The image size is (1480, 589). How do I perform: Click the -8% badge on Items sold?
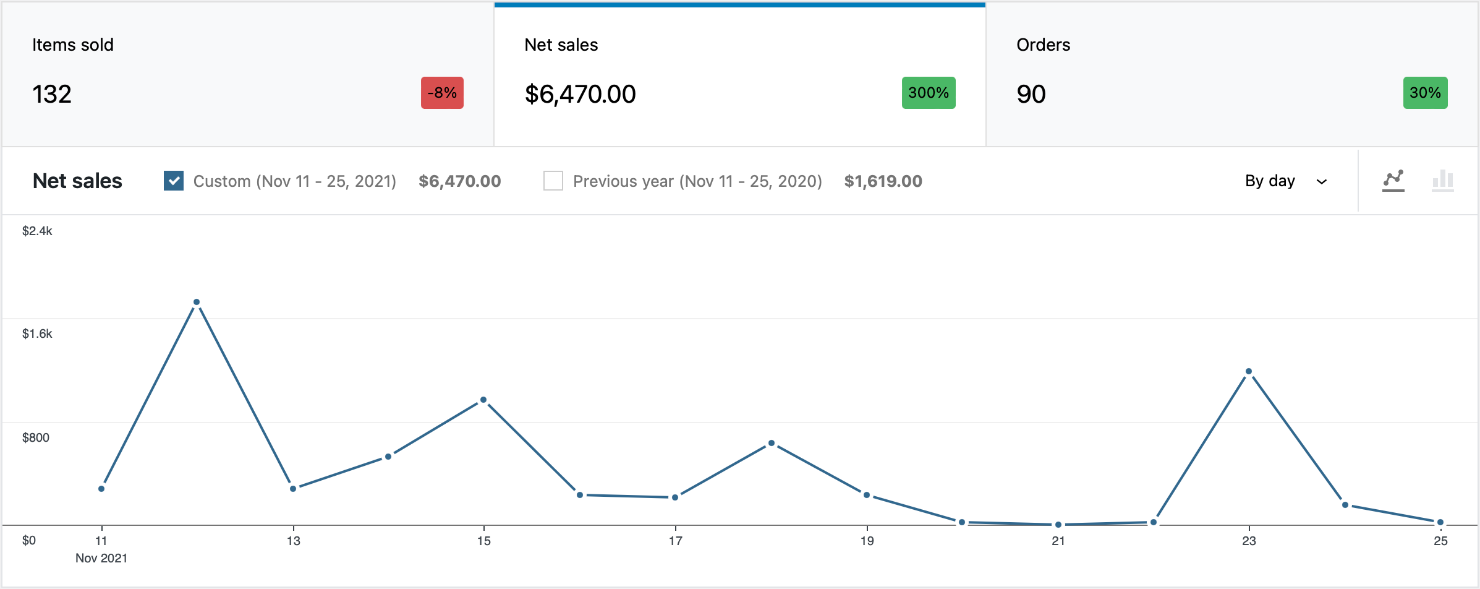pos(442,92)
